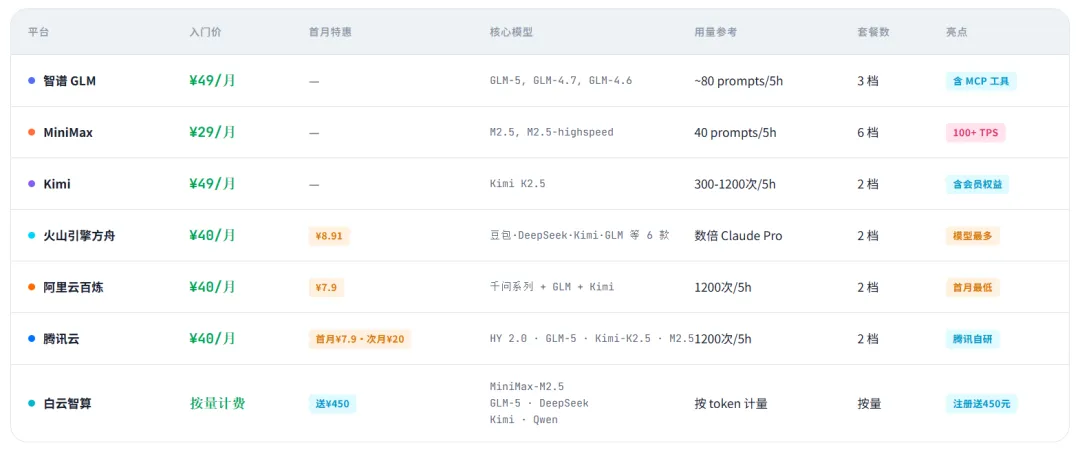Click the 核心模型 column header
This screenshot has width=1080, height=452.
(511, 32)
